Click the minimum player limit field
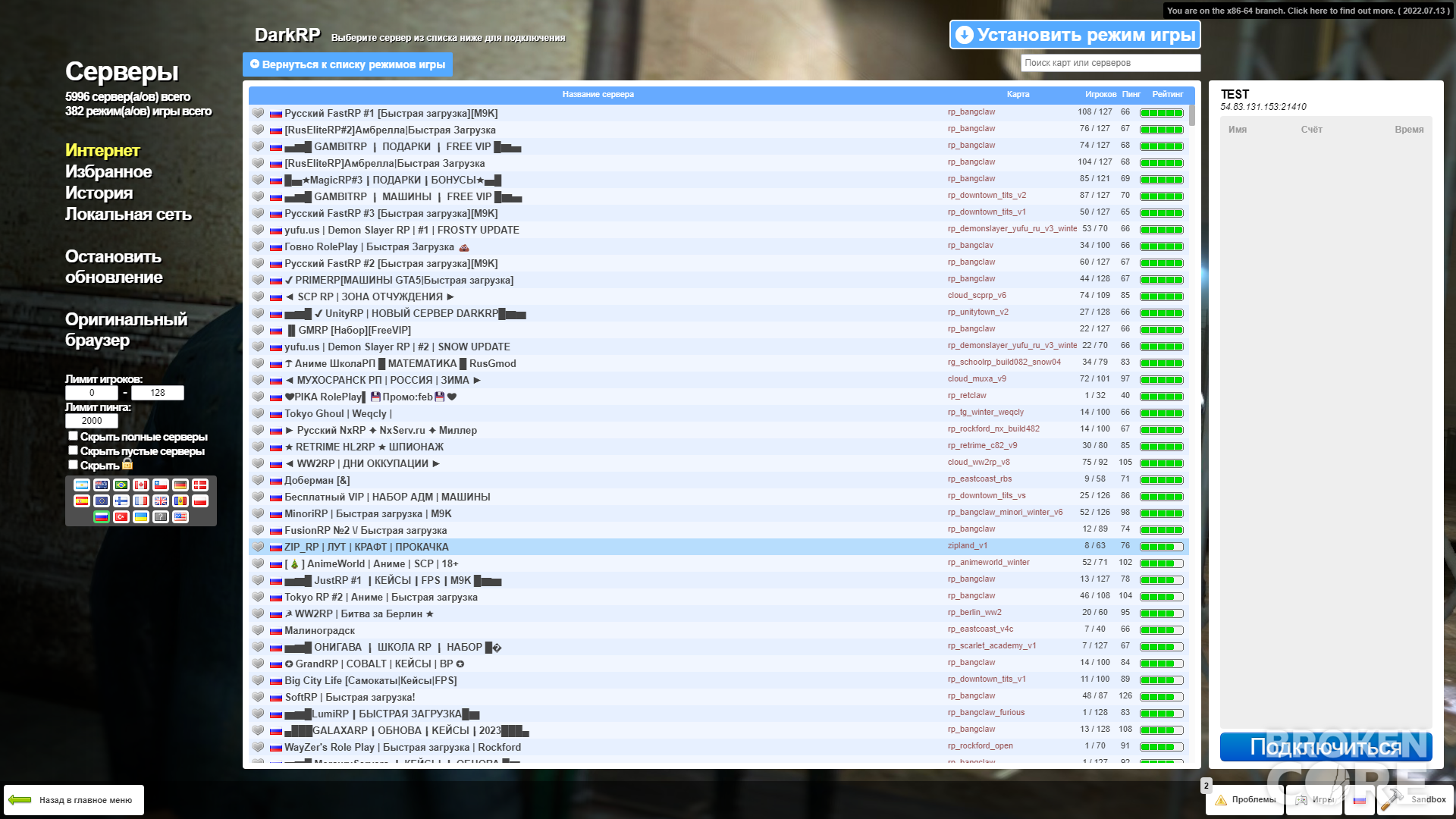Image resolution: width=1456 pixels, height=819 pixels. pos(92,393)
